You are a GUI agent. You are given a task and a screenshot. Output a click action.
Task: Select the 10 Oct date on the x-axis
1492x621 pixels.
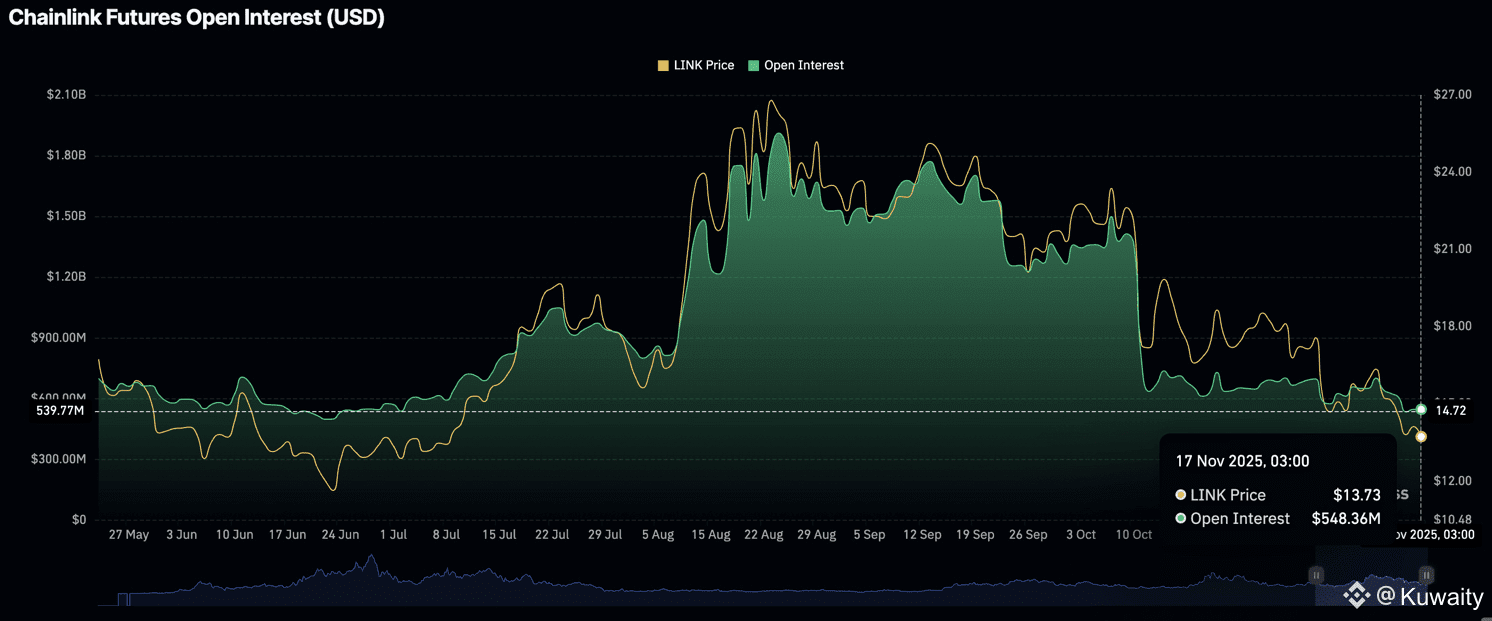tap(1133, 535)
